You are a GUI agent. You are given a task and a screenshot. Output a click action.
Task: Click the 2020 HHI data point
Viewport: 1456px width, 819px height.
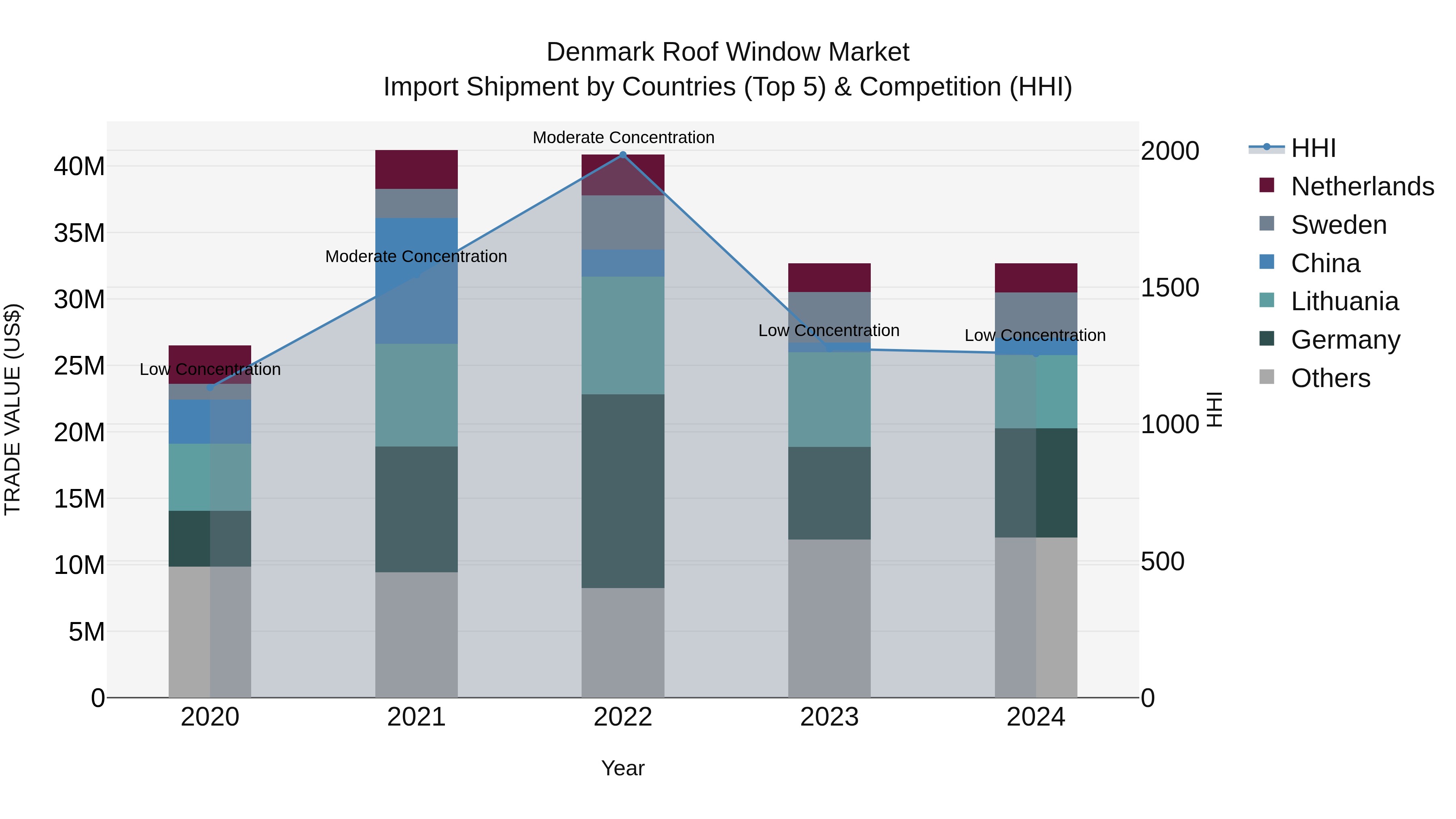click(x=210, y=388)
